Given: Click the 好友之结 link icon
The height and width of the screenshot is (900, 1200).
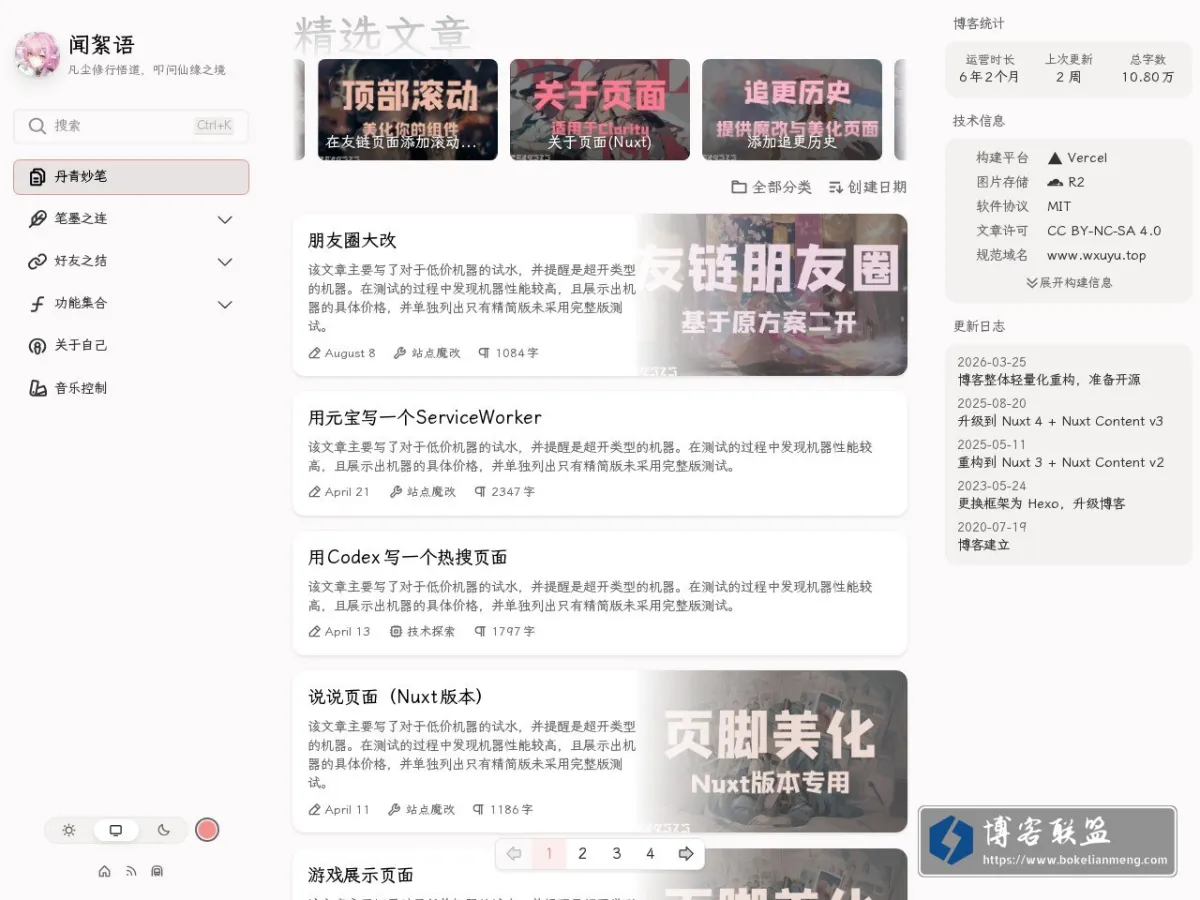Looking at the screenshot, I should pyautogui.click(x=38, y=261).
